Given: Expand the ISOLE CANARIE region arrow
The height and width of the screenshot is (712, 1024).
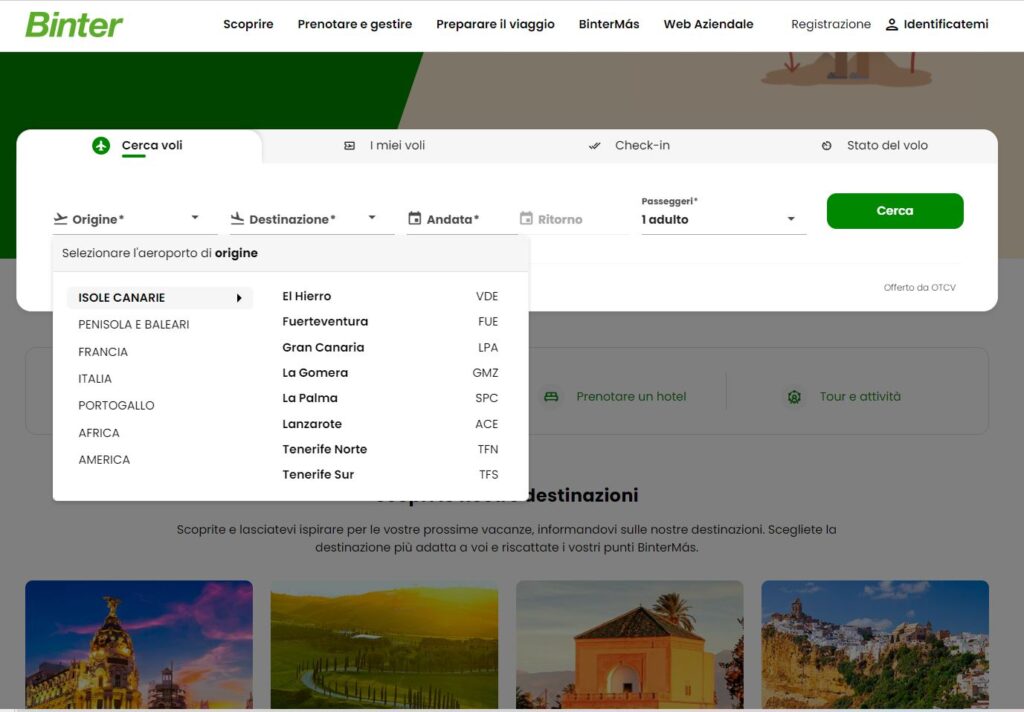Looking at the screenshot, I should point(239,298).
